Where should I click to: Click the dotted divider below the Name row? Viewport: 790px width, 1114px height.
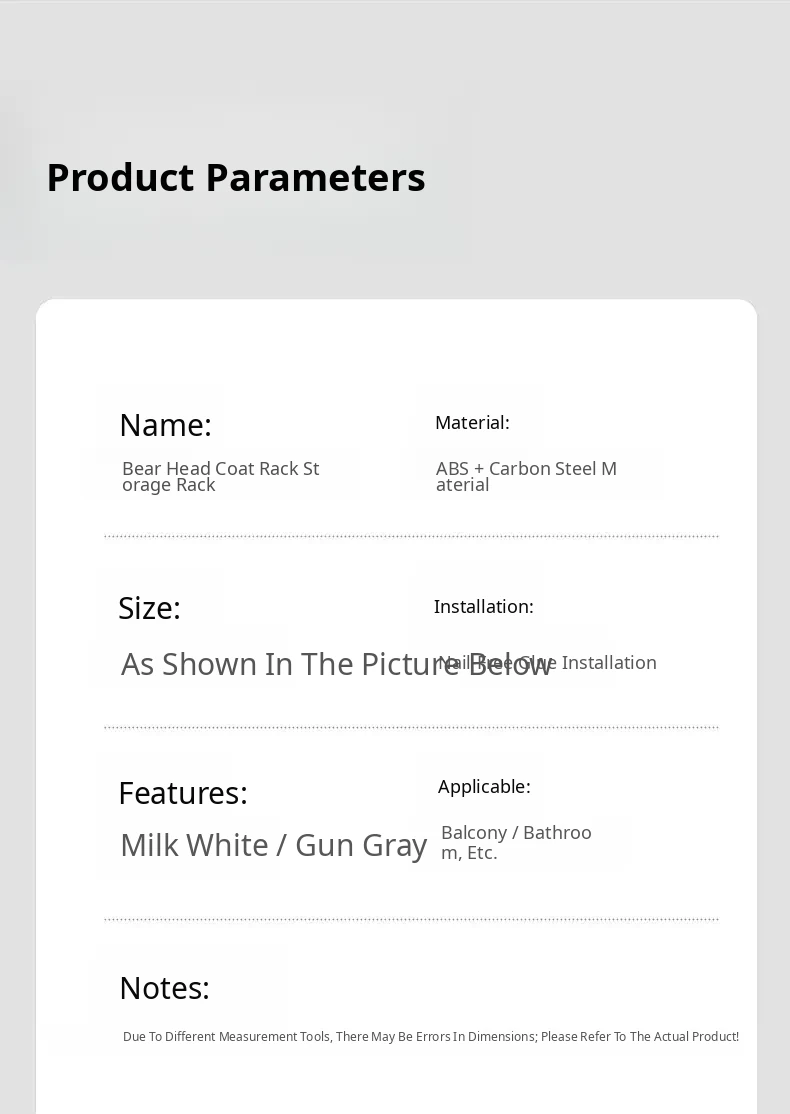pyautogui.click(x=411, y=537)
